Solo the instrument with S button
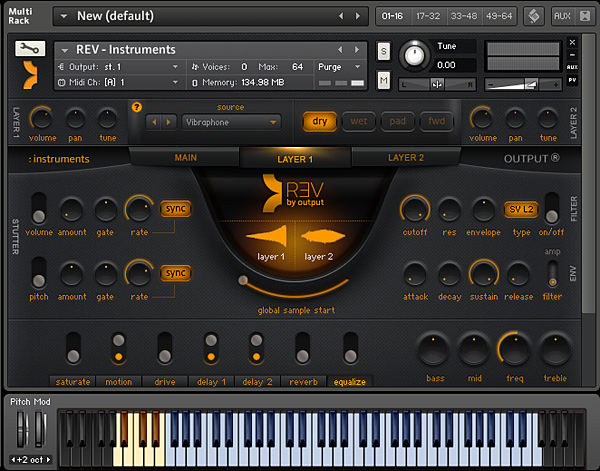Image resolution: width=600 pixels, height=471 pixels. coord(383,51)
